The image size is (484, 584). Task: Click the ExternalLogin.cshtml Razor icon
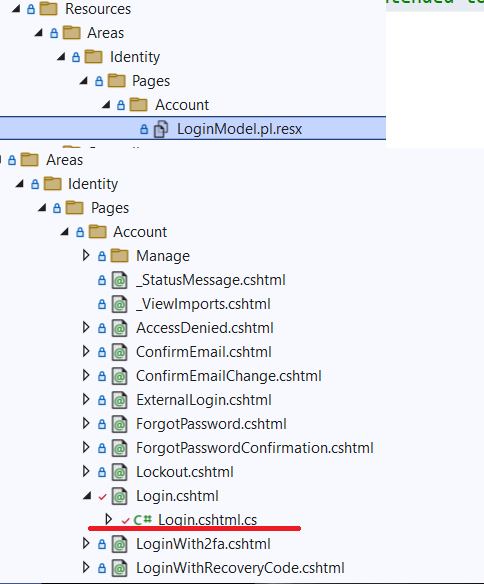tap(120, 400)
